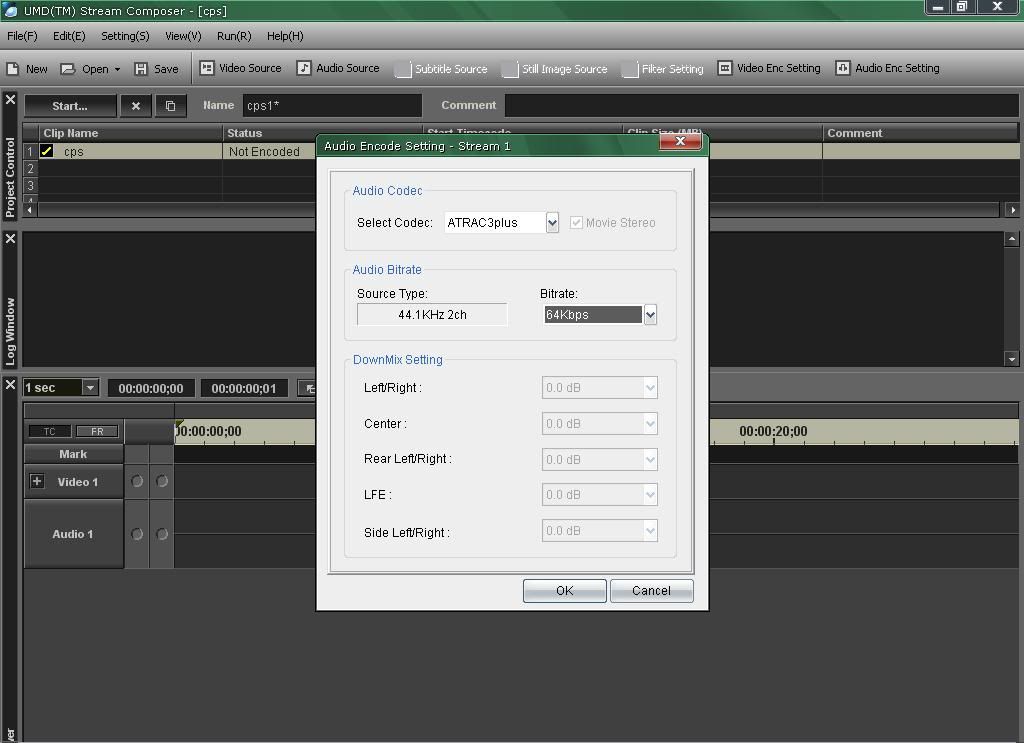Click the clip list right scroll arrow

pyautogui.click(x=1012, y=210)
